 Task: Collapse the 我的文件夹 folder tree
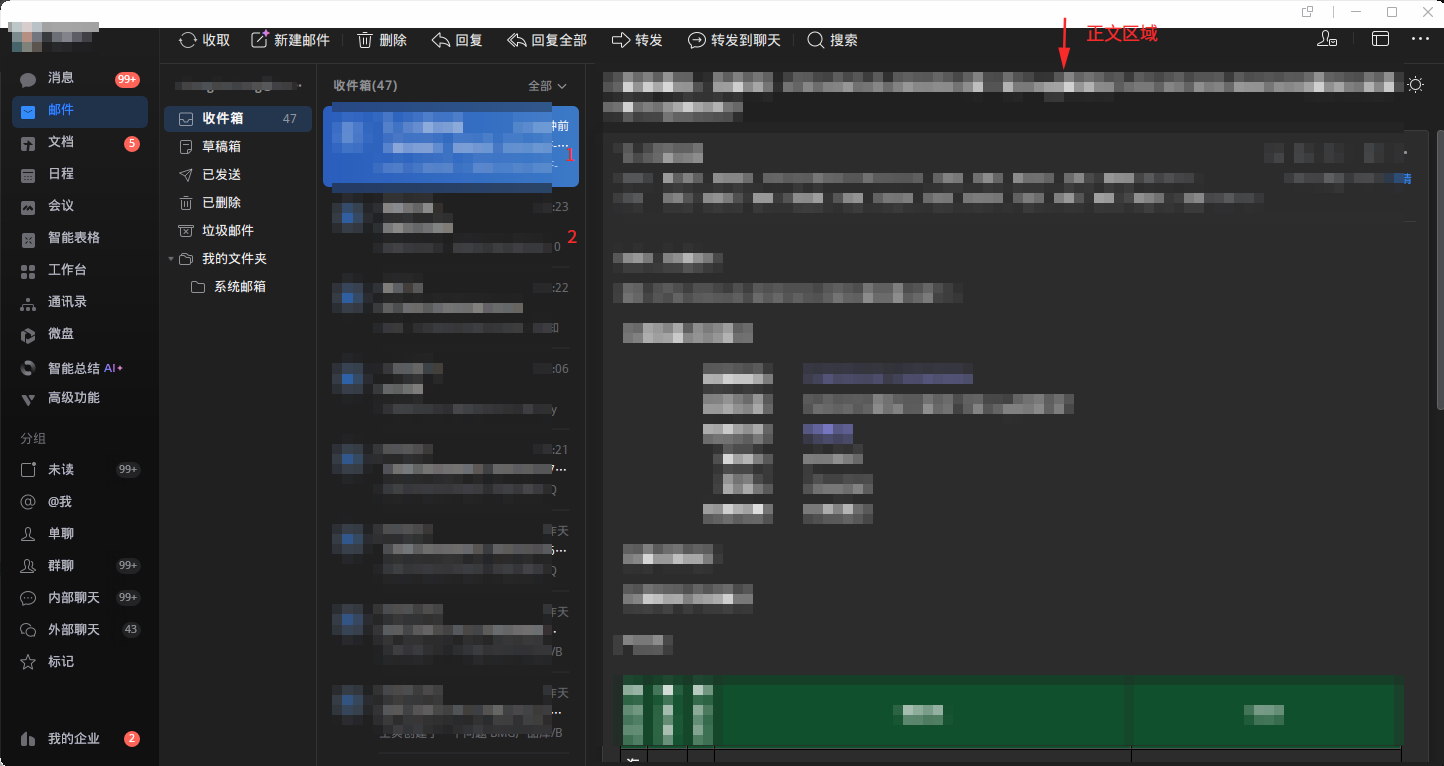click(x=171, y=259)
